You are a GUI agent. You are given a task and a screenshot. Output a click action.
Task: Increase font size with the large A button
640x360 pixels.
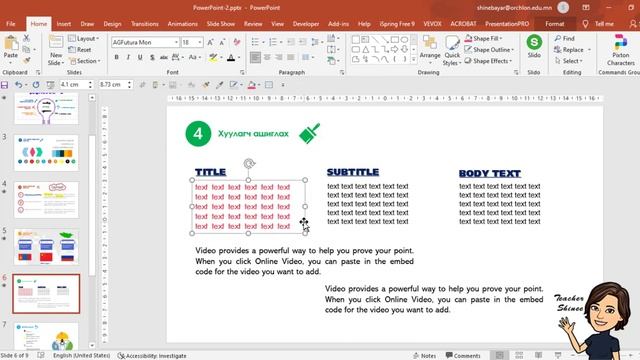click(x=211, y=42)
